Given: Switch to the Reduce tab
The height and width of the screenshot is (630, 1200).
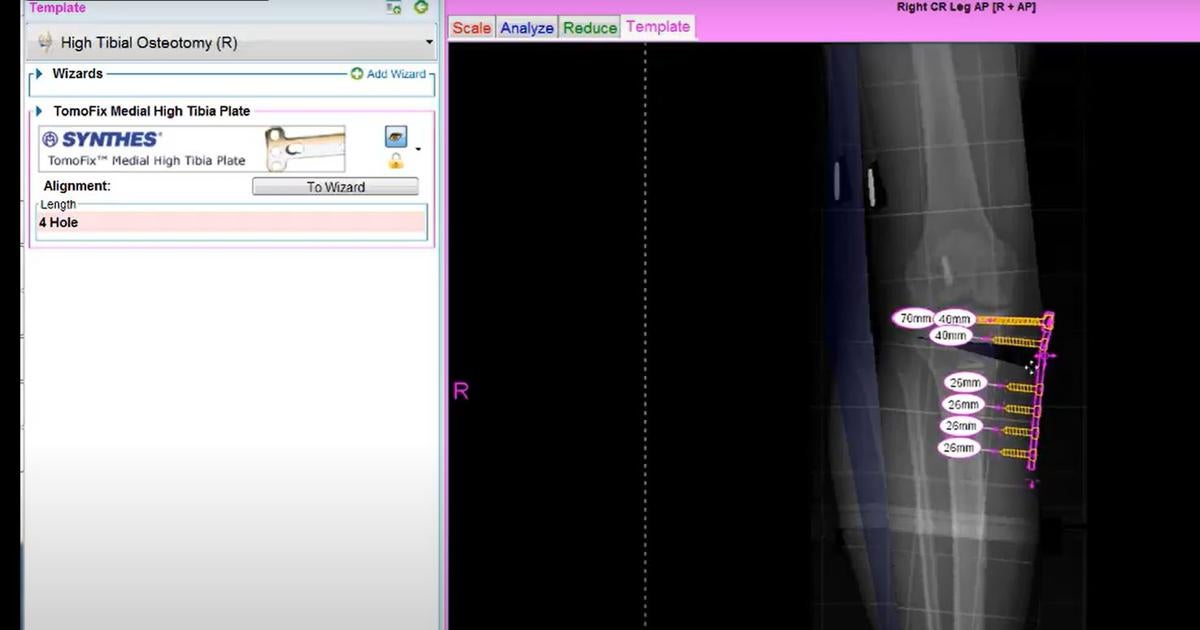Looking at the screenshot, I should tap(589, 27).
